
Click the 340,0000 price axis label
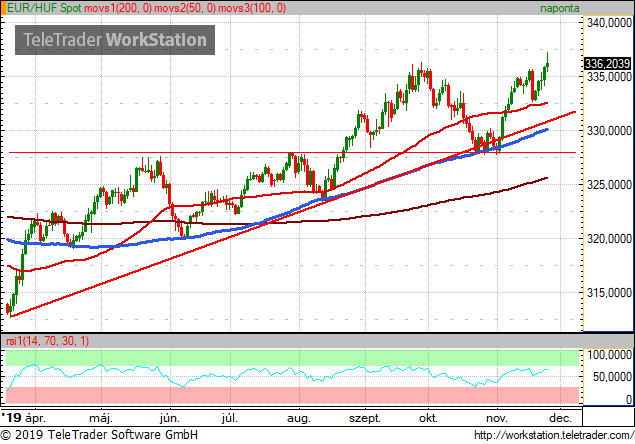609,23
